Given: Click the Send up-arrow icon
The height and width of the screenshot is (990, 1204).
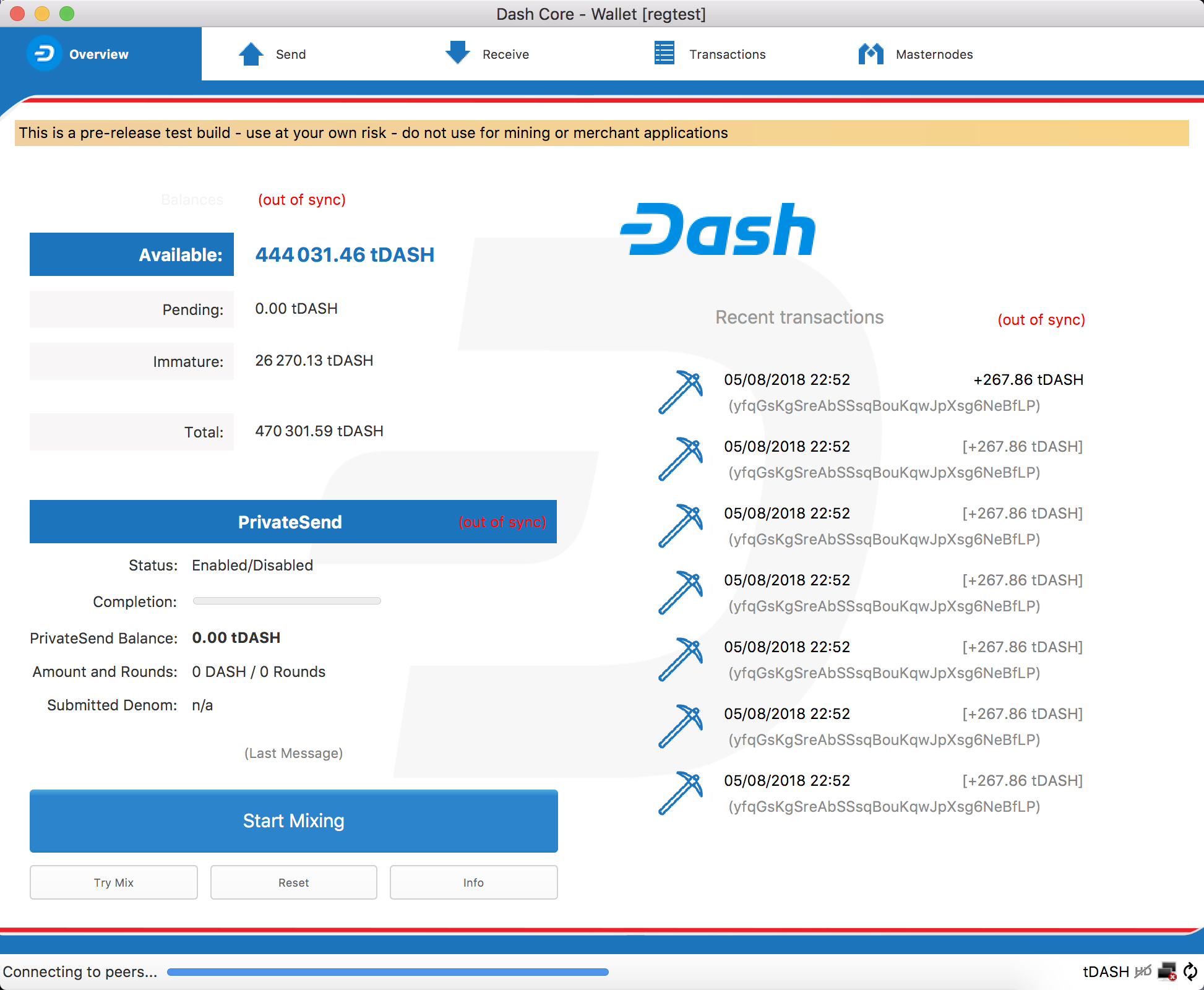Looking at the screenshot, I should click(251, 54).
